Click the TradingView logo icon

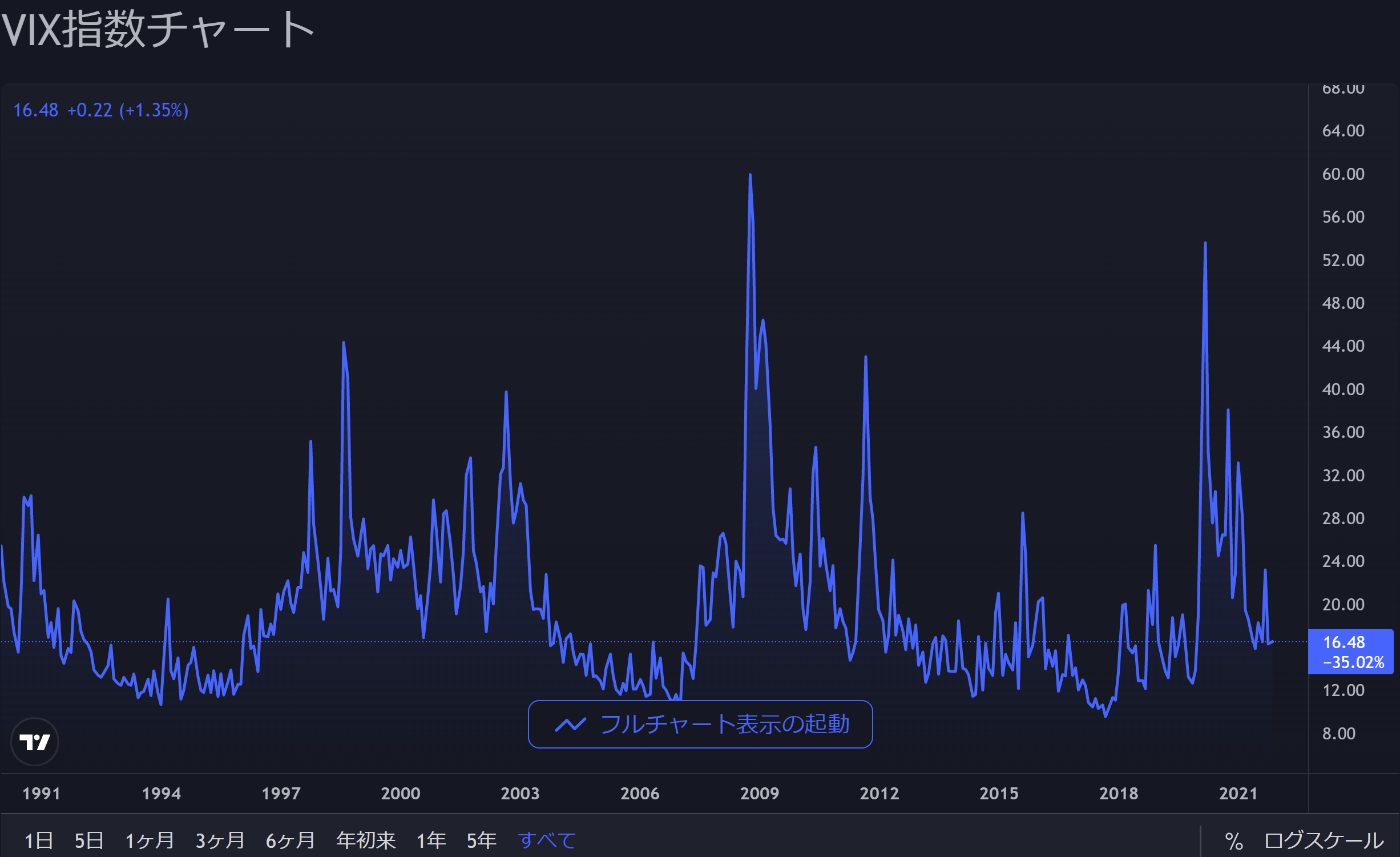[x=35, y=742]
